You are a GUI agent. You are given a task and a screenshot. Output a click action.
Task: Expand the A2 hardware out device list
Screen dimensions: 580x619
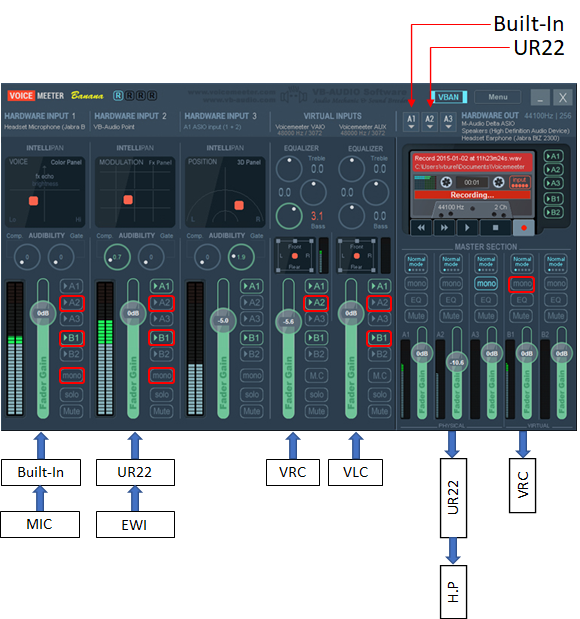pyautogui.click(x=430, y=122)
